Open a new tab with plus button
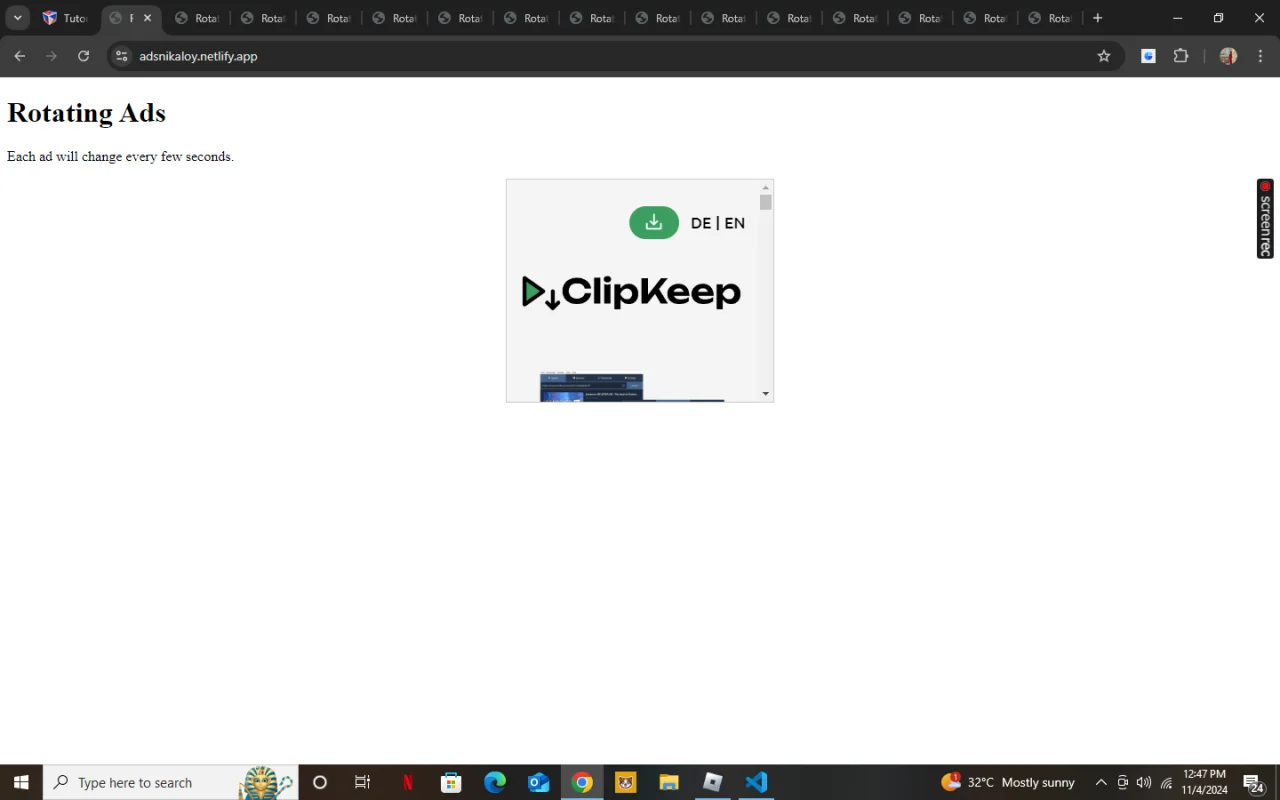 click(1097, 18)
